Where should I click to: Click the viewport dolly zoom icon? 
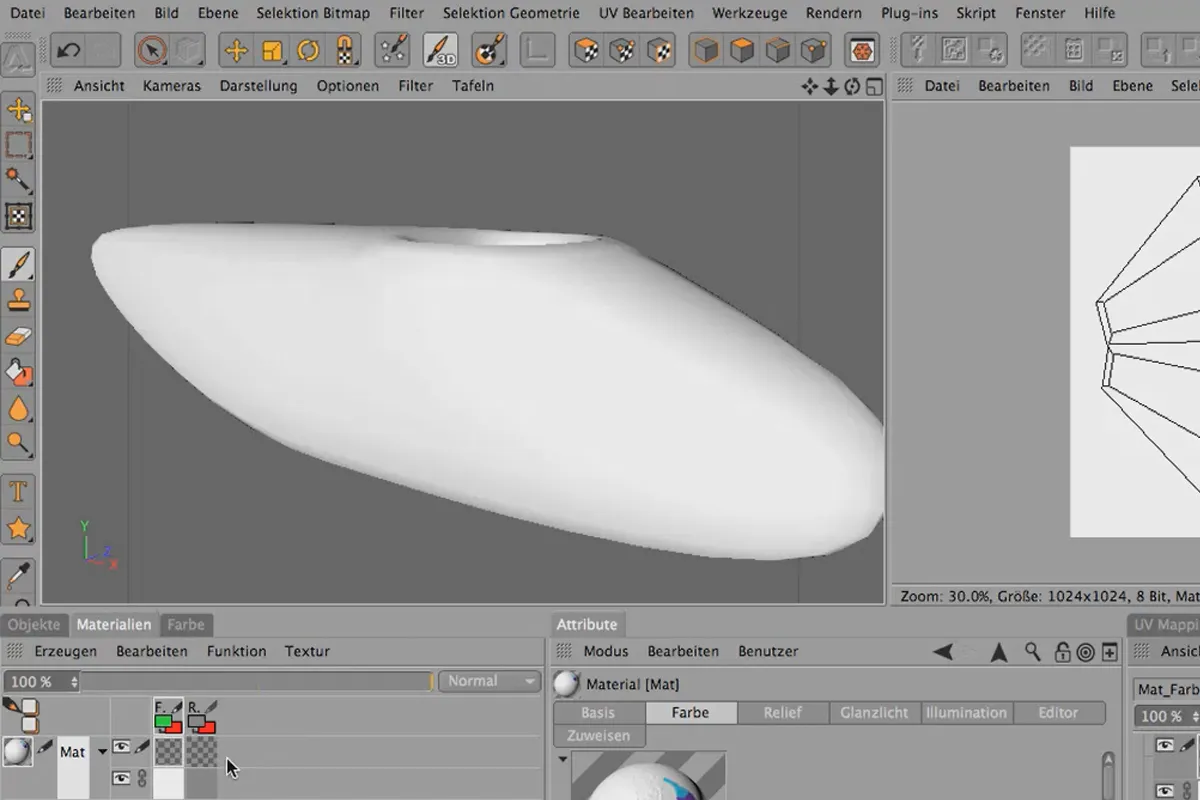pyautogui.click(x=831, y=86)
